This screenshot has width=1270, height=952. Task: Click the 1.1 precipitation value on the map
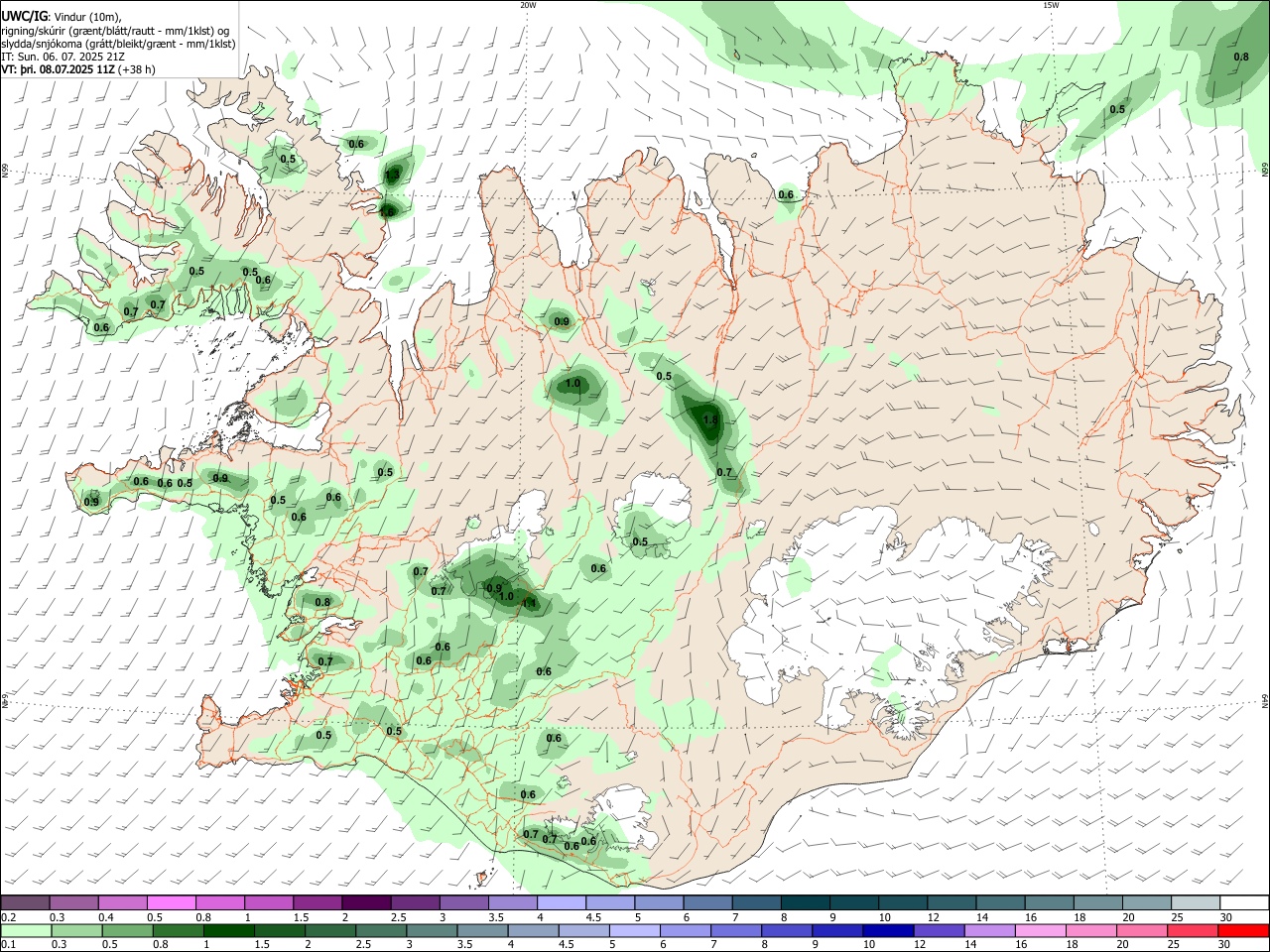529,603
